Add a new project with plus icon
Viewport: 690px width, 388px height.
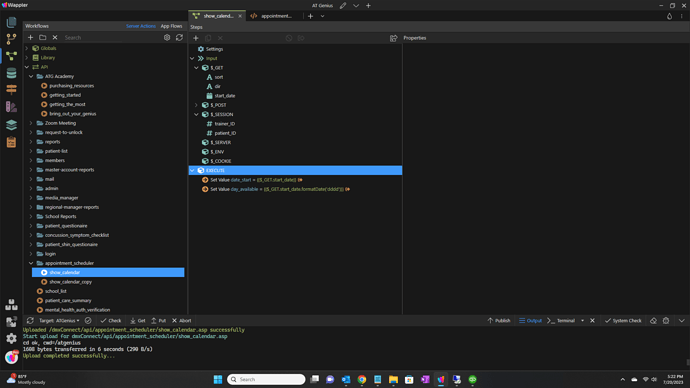point(368,6)
